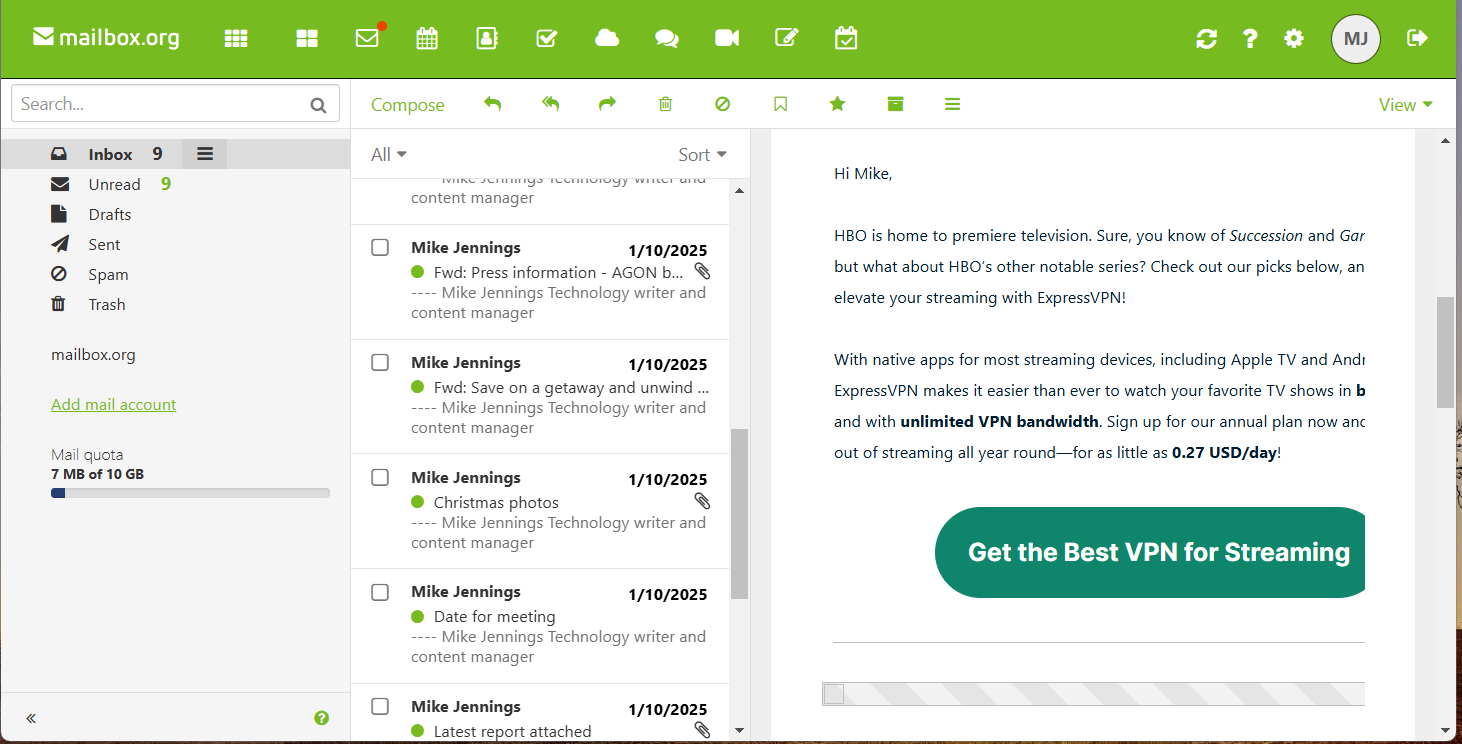Open the Trash folder
Screen dimensions: 1462x744
point(107,304)
